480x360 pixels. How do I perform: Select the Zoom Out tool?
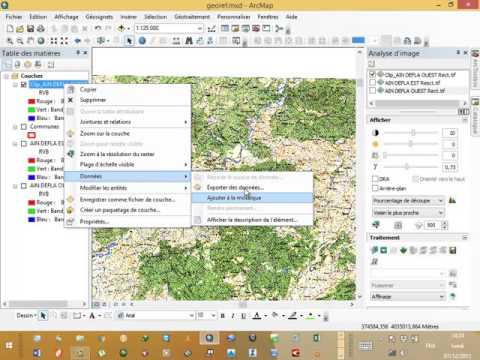click(20, 41)
